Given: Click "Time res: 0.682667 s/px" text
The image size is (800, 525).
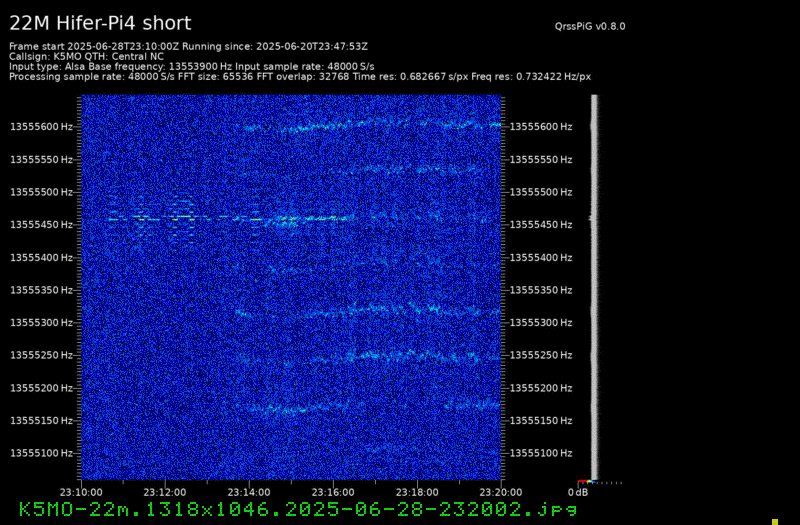Looking at the screenshot, I should (x=410, y=77).
